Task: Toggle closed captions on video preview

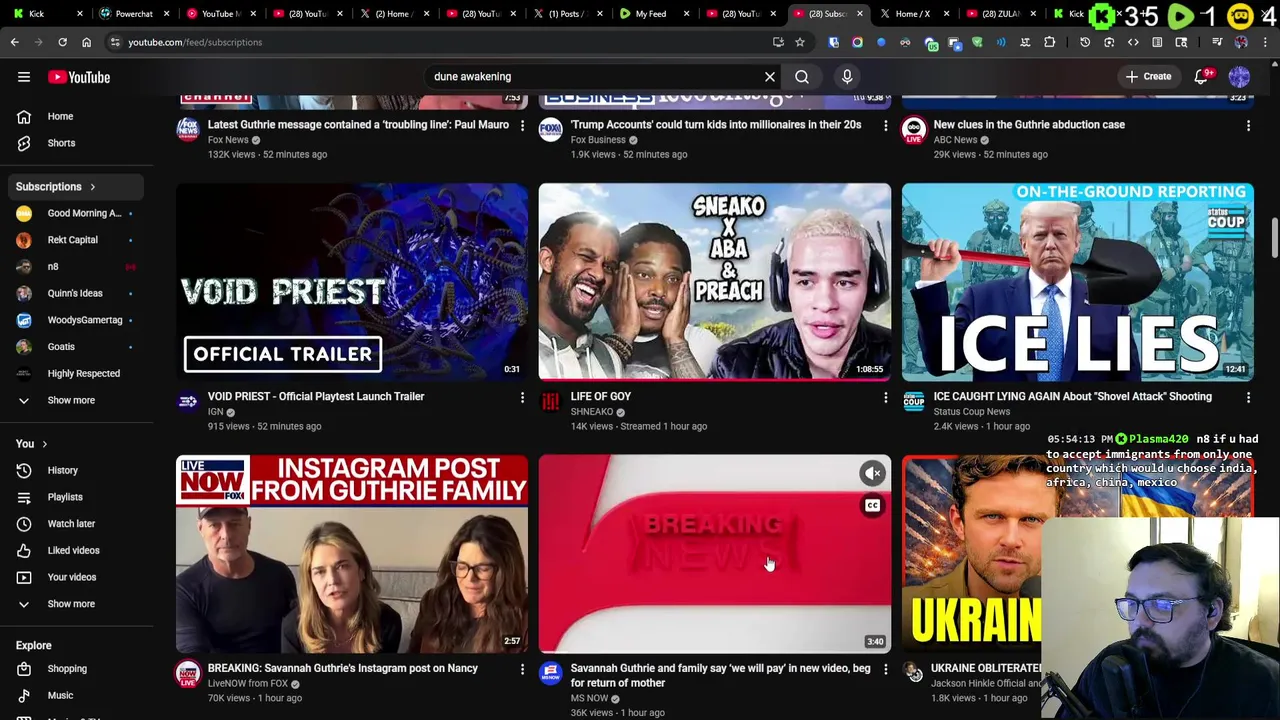Action: pos(873,506)
